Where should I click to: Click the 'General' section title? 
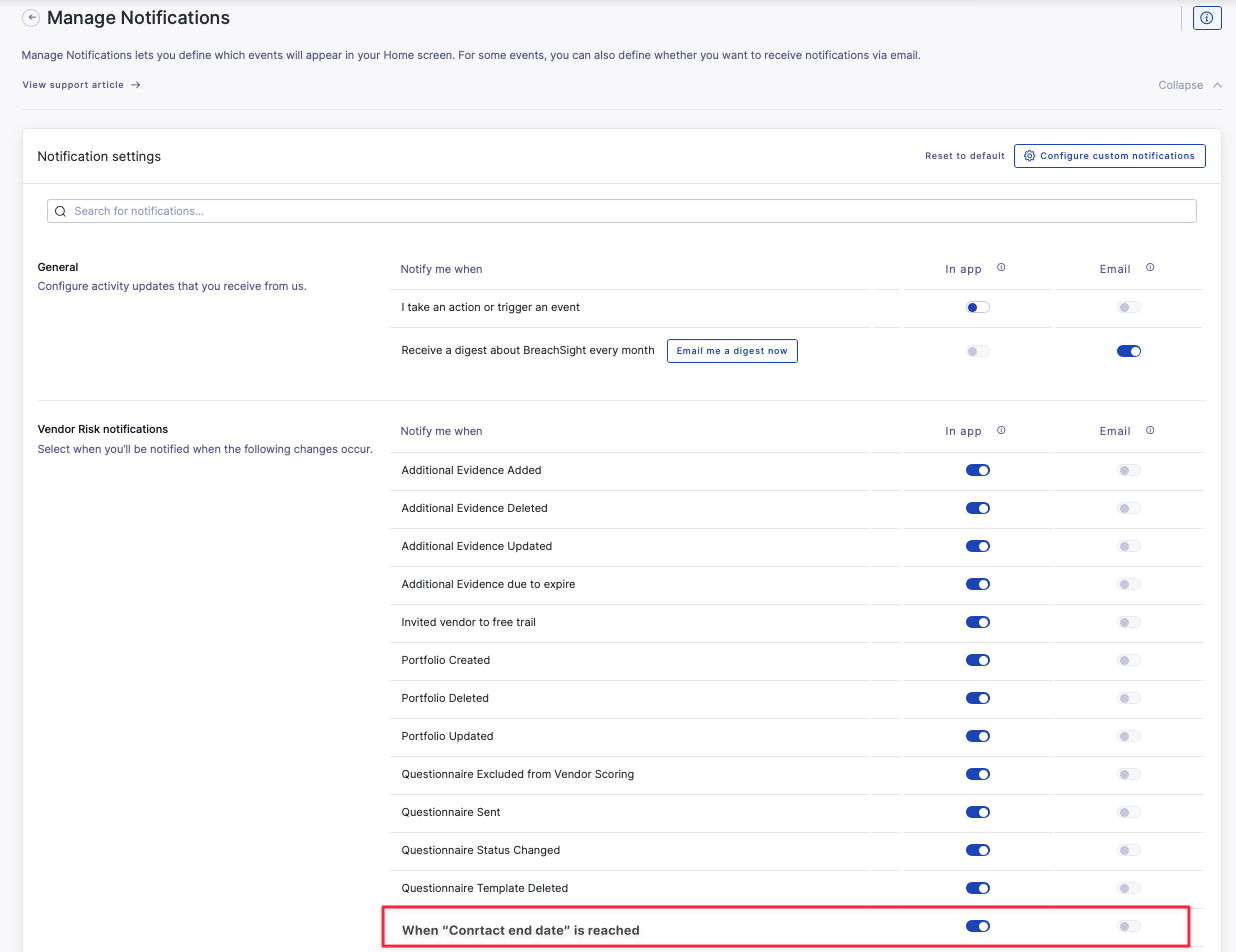point(58,267)
